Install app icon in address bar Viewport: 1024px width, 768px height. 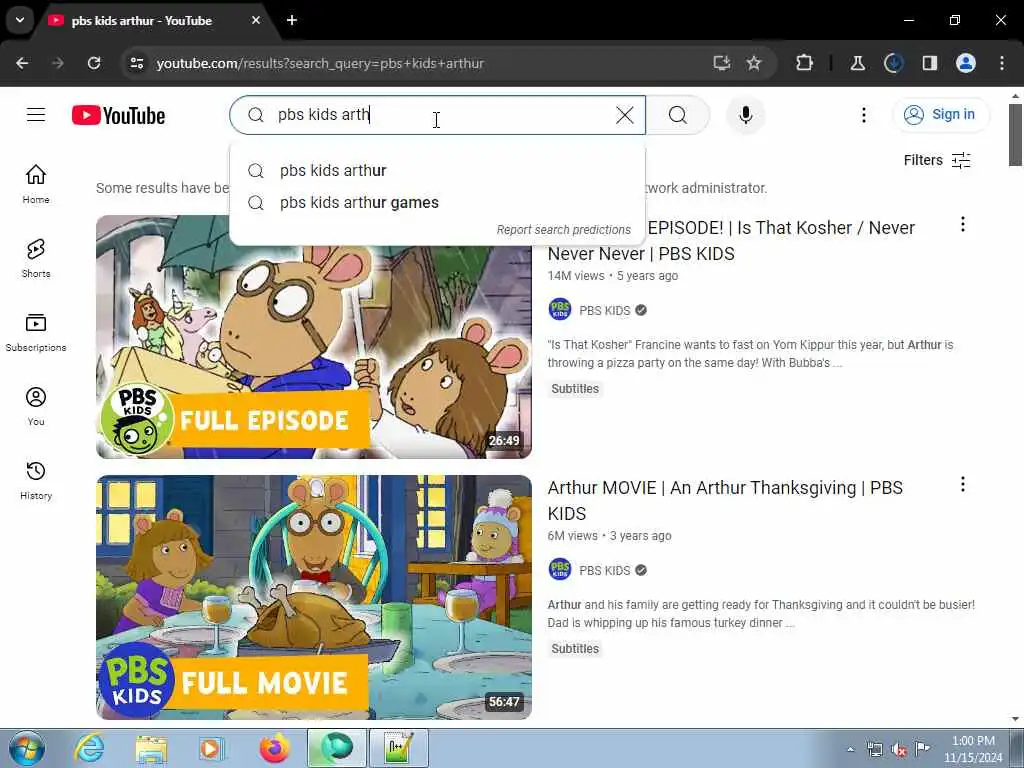[721, 63]
